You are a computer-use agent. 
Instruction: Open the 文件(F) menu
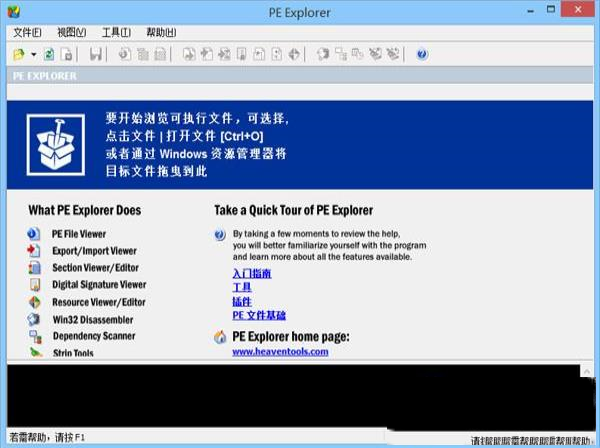[x=28, y=33]
